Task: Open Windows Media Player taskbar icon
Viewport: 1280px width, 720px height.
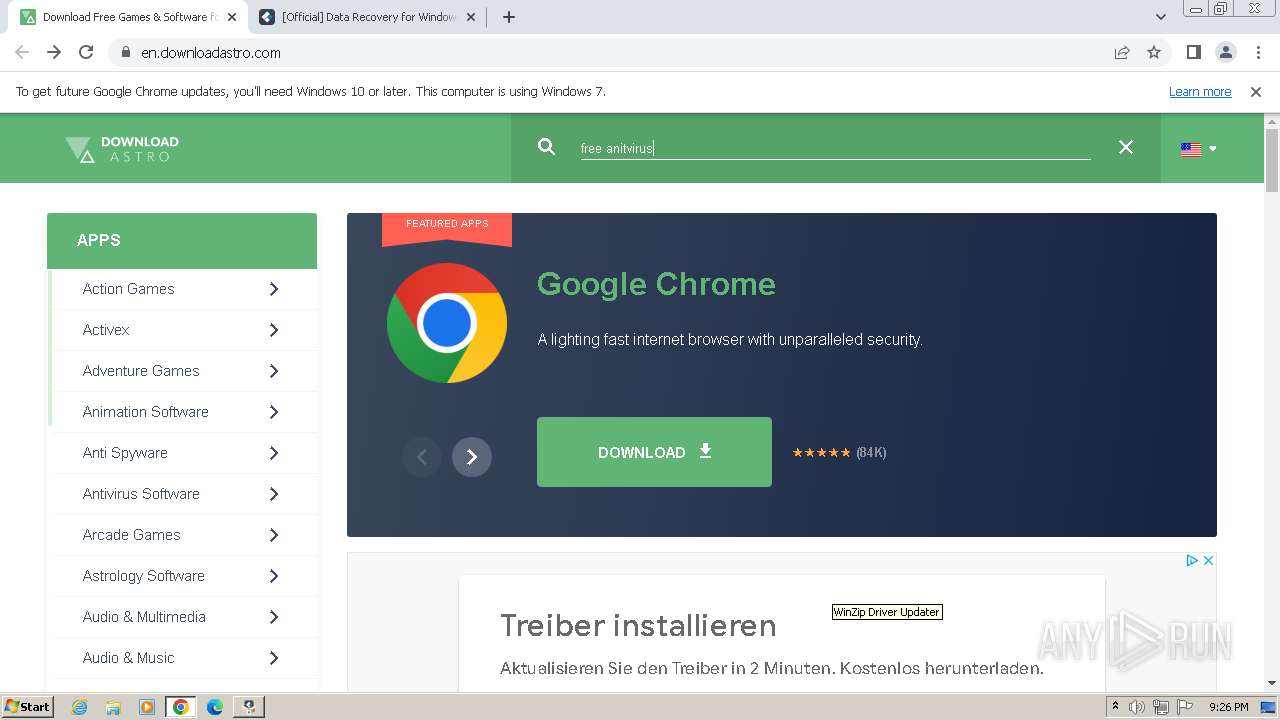Action: (x=147, y=707)
